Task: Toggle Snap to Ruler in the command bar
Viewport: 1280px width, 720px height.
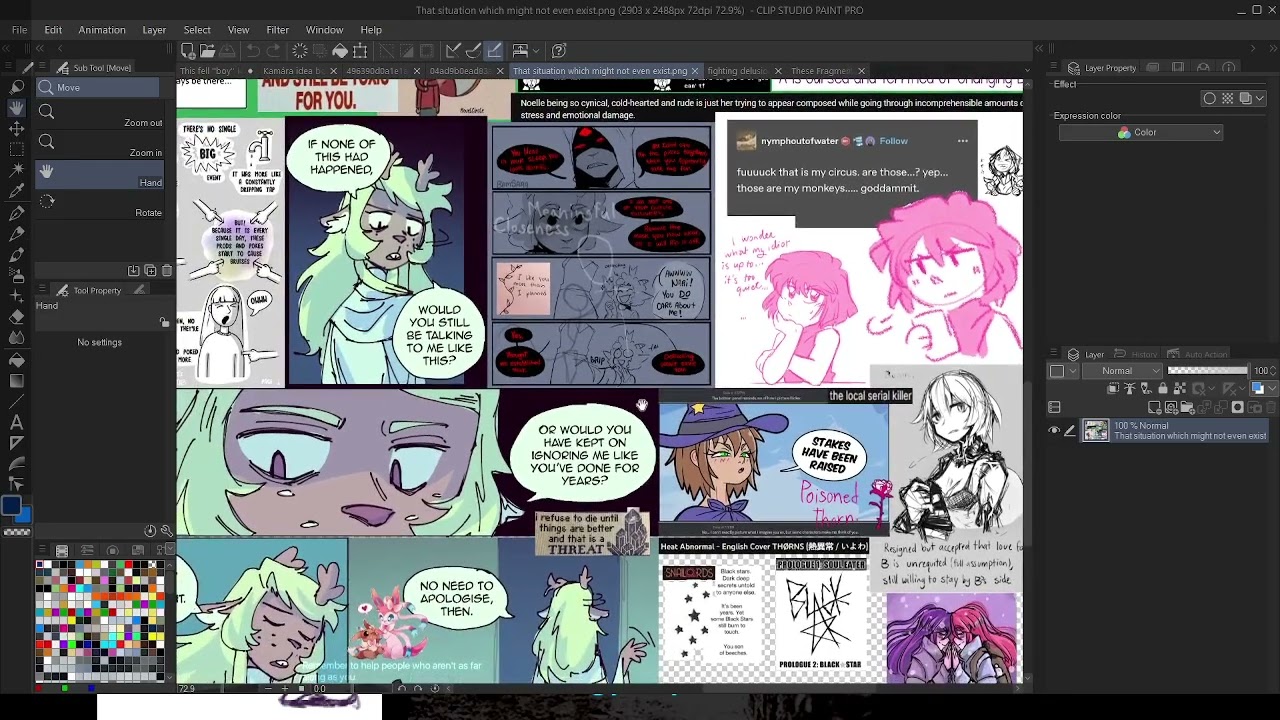Action: click(x=453, y=51)
